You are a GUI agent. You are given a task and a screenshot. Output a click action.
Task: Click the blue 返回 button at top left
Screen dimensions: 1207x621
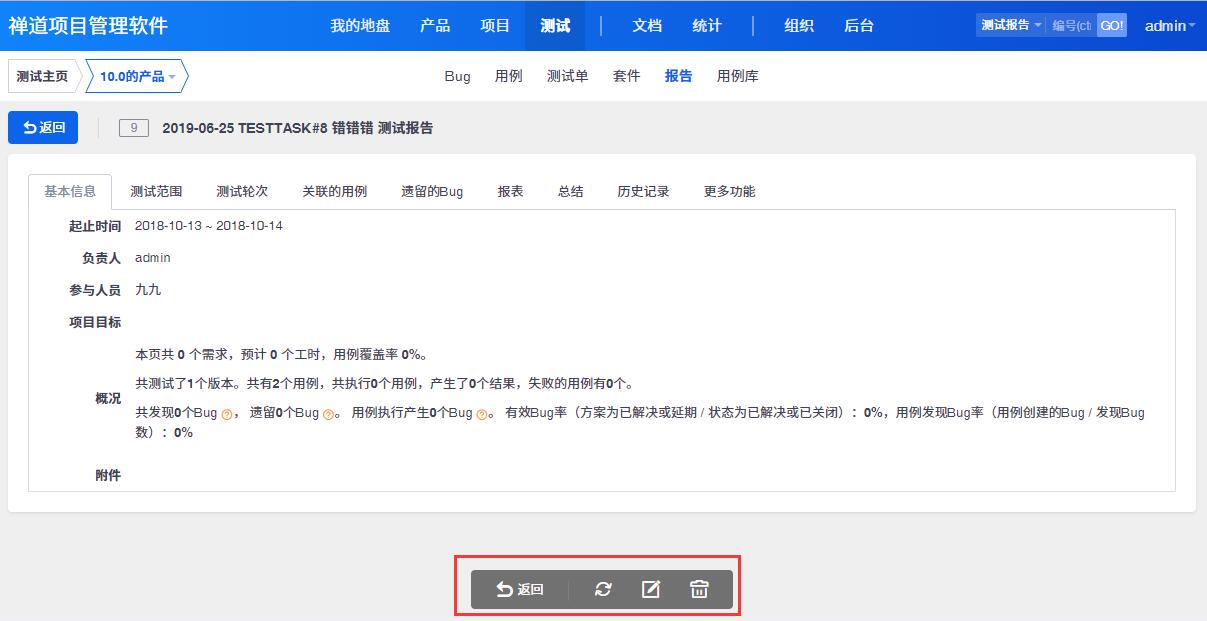point(43,127)
